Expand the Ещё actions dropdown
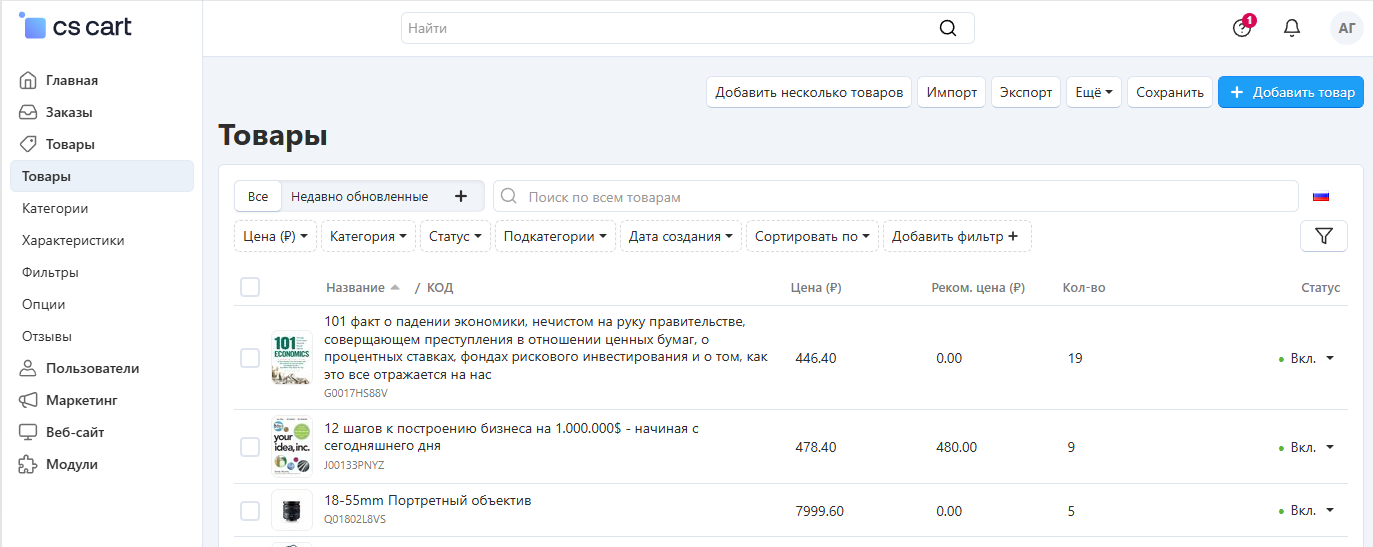Image resolution: width=1373 pixels, height=547 pixels. [x=1094, y=92]
